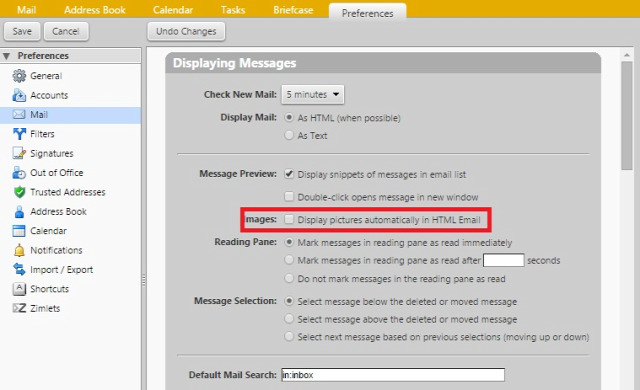Open Accounts preferences
The height and width of the screenshot is (390, 640).
tap(49, 95)
